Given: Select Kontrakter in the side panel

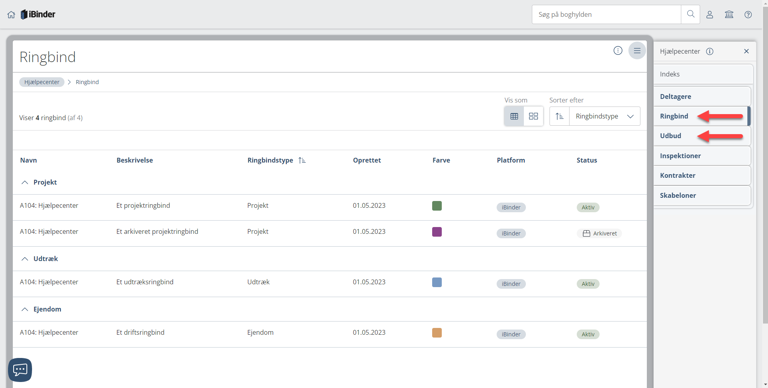Looking at the screenshot, I should (x=703, y=175).
